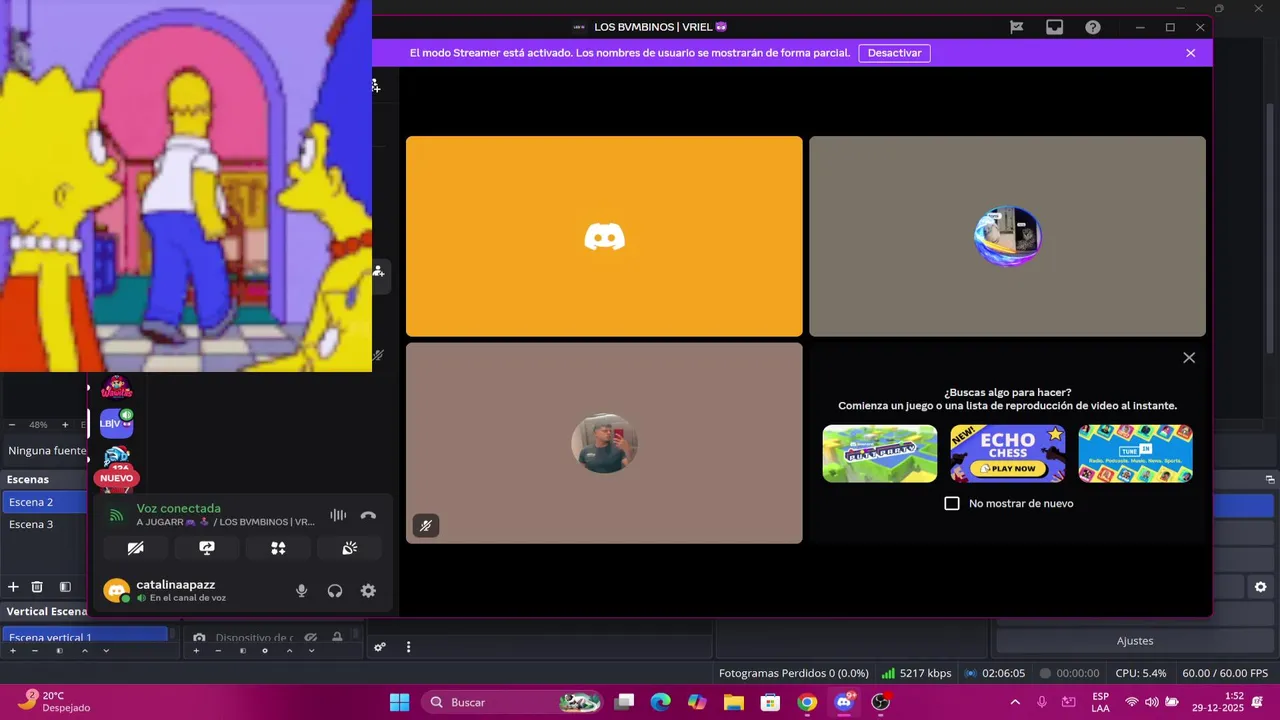Open Copilot from taskbar
This screenshot has width=1280, height=720.
[x=697, y=702]
